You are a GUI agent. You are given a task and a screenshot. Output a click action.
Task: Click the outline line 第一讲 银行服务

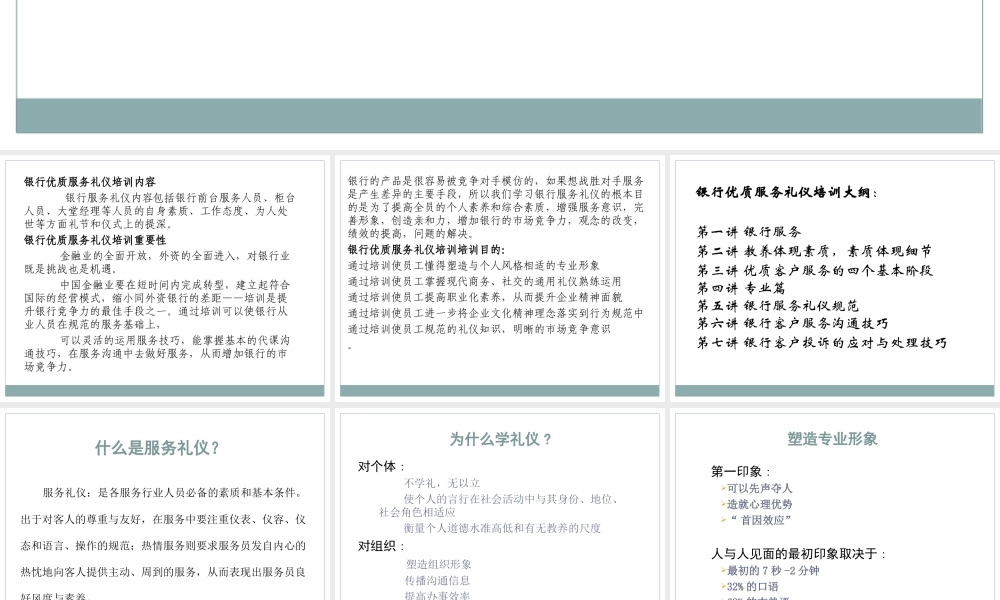tap(749, 231)
